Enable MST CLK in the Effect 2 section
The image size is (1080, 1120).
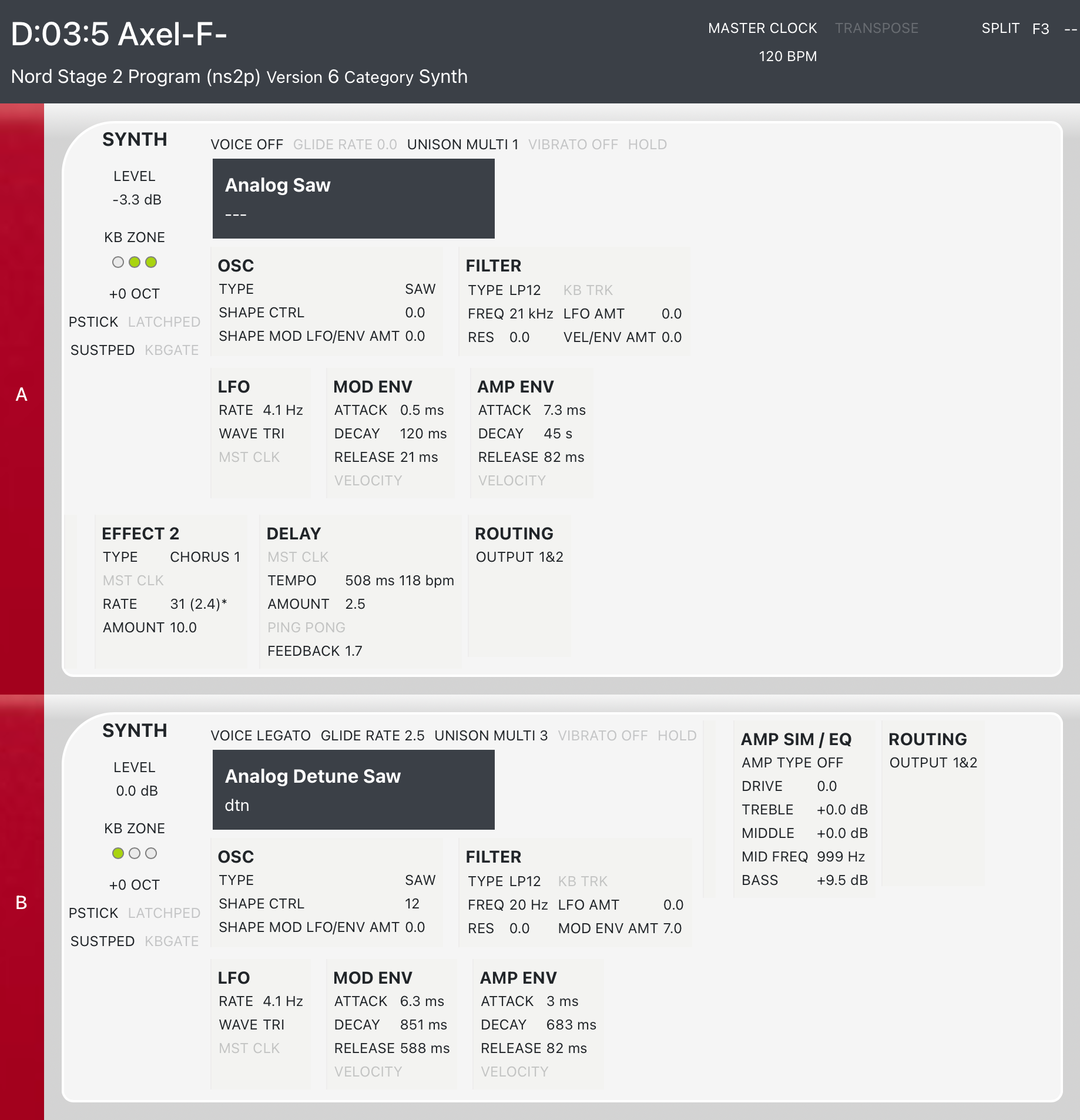(x=133, y=581)
